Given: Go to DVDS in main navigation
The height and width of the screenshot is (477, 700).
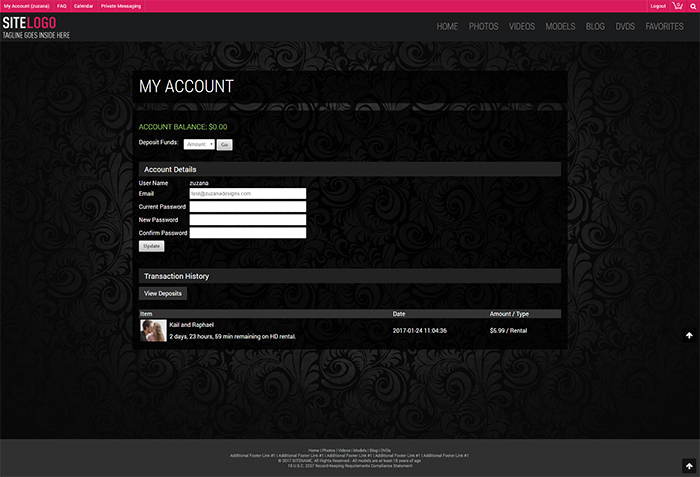Looking at the screenshot, I should click(625, 27).
